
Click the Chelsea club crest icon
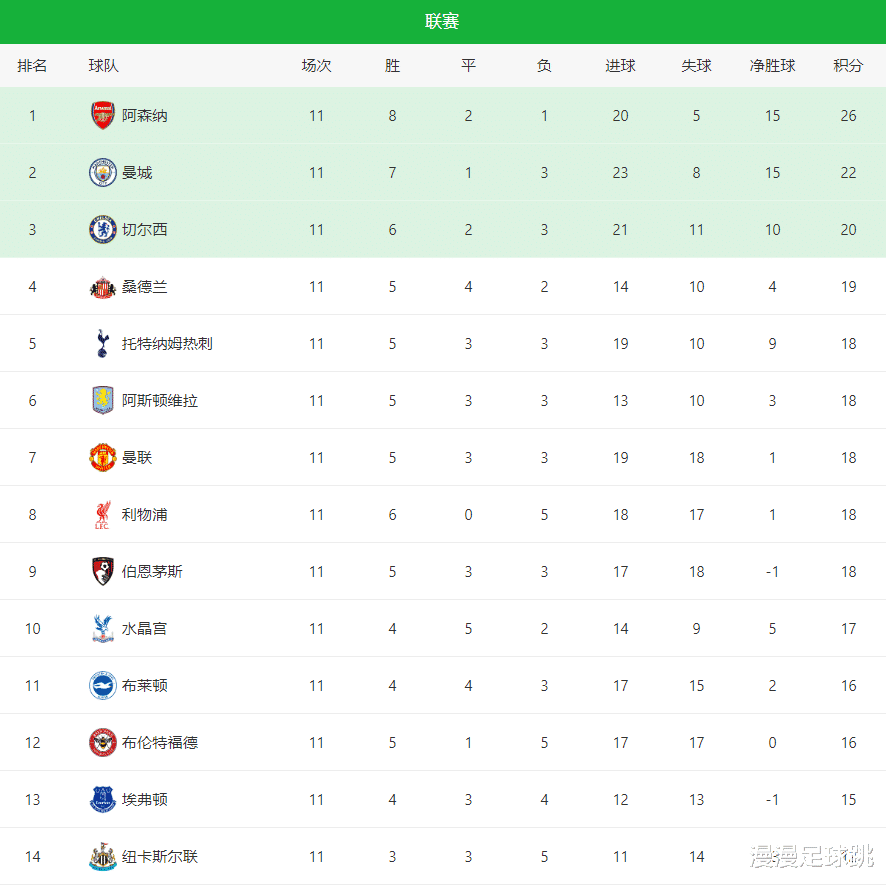pyautogui.click(x=102, y=230)
